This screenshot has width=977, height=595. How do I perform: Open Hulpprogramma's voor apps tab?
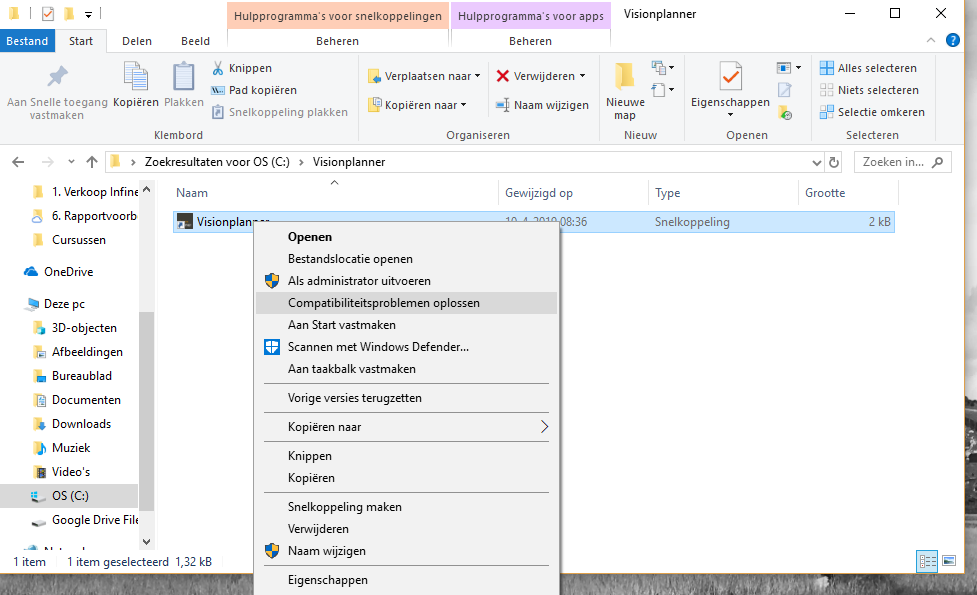coord(531,16)
